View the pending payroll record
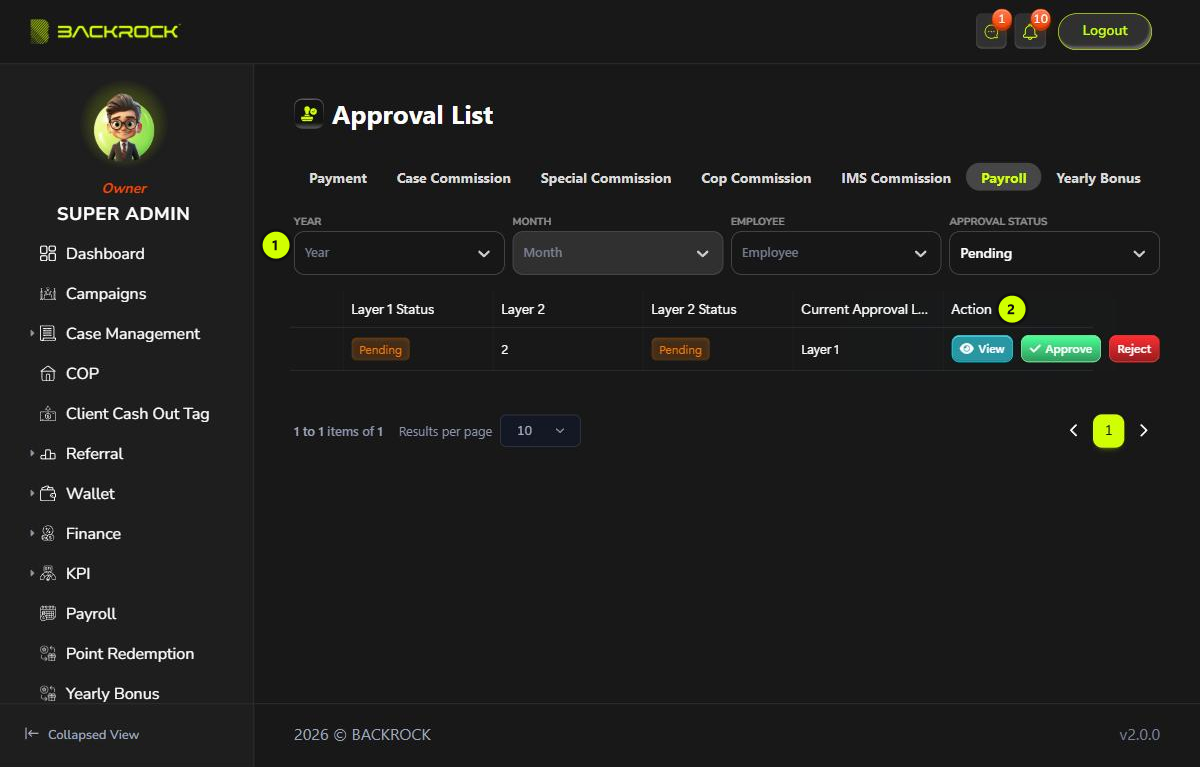This screenshot has width=1200, height=767. pyautogui.click(x=982, y=349)
